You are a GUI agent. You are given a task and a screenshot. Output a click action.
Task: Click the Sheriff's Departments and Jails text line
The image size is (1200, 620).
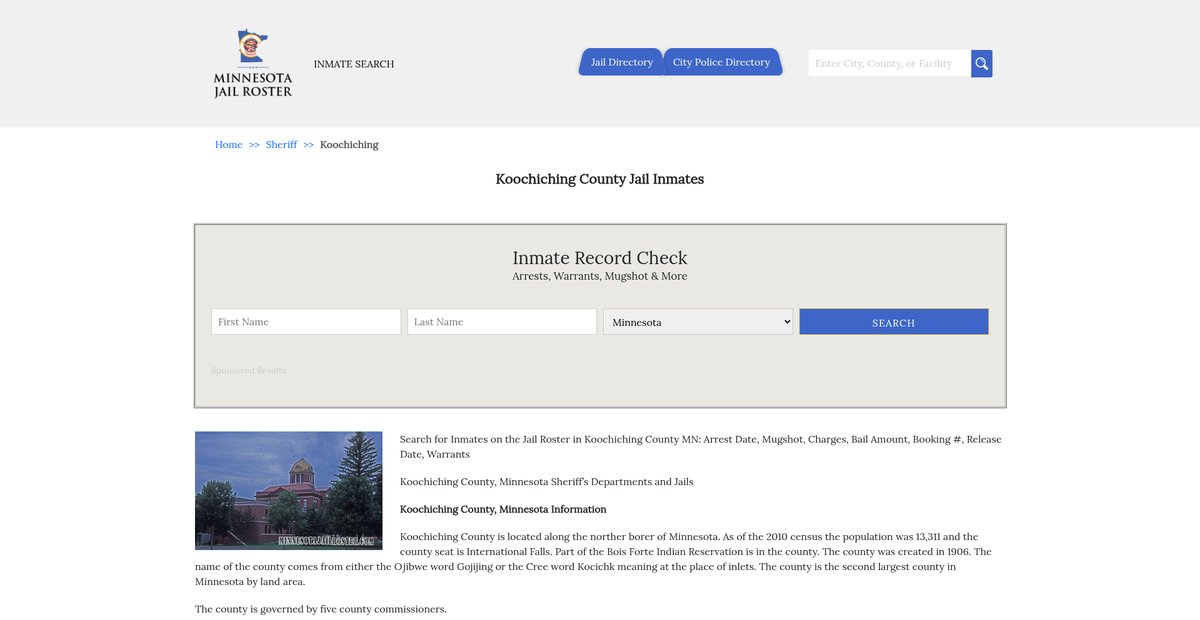coord(546,482)
